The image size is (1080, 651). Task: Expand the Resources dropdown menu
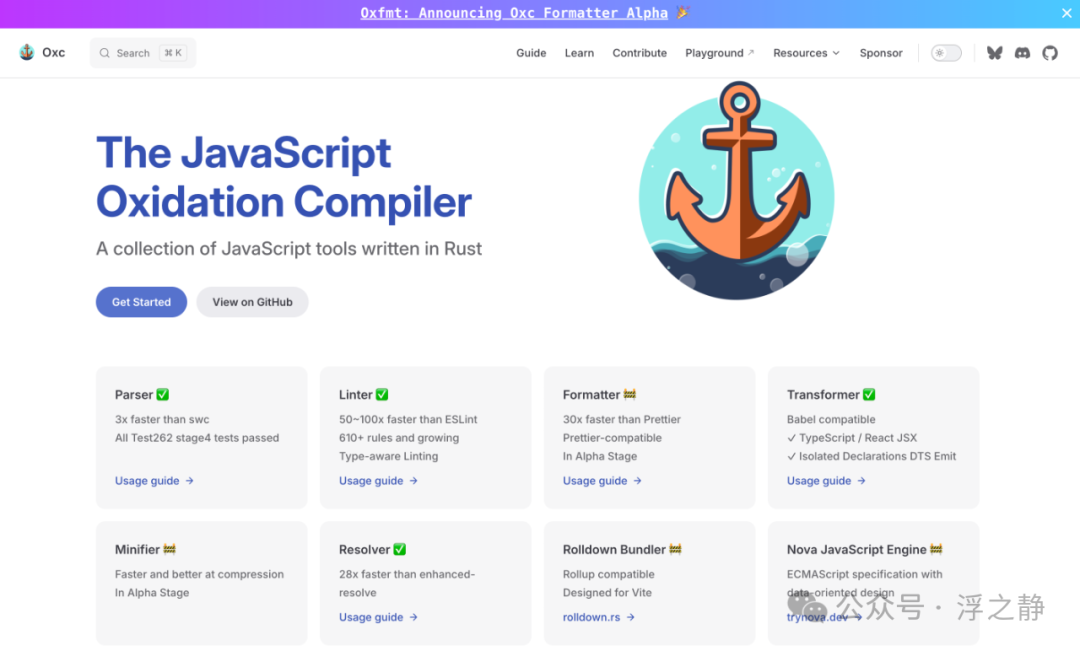pyautogui.click(x=806, y=53)
